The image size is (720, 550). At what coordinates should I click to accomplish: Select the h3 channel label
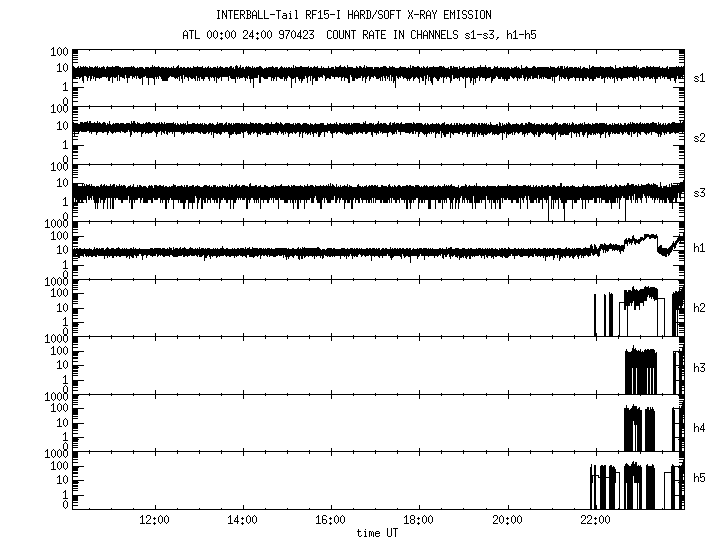tap(699, 366)
